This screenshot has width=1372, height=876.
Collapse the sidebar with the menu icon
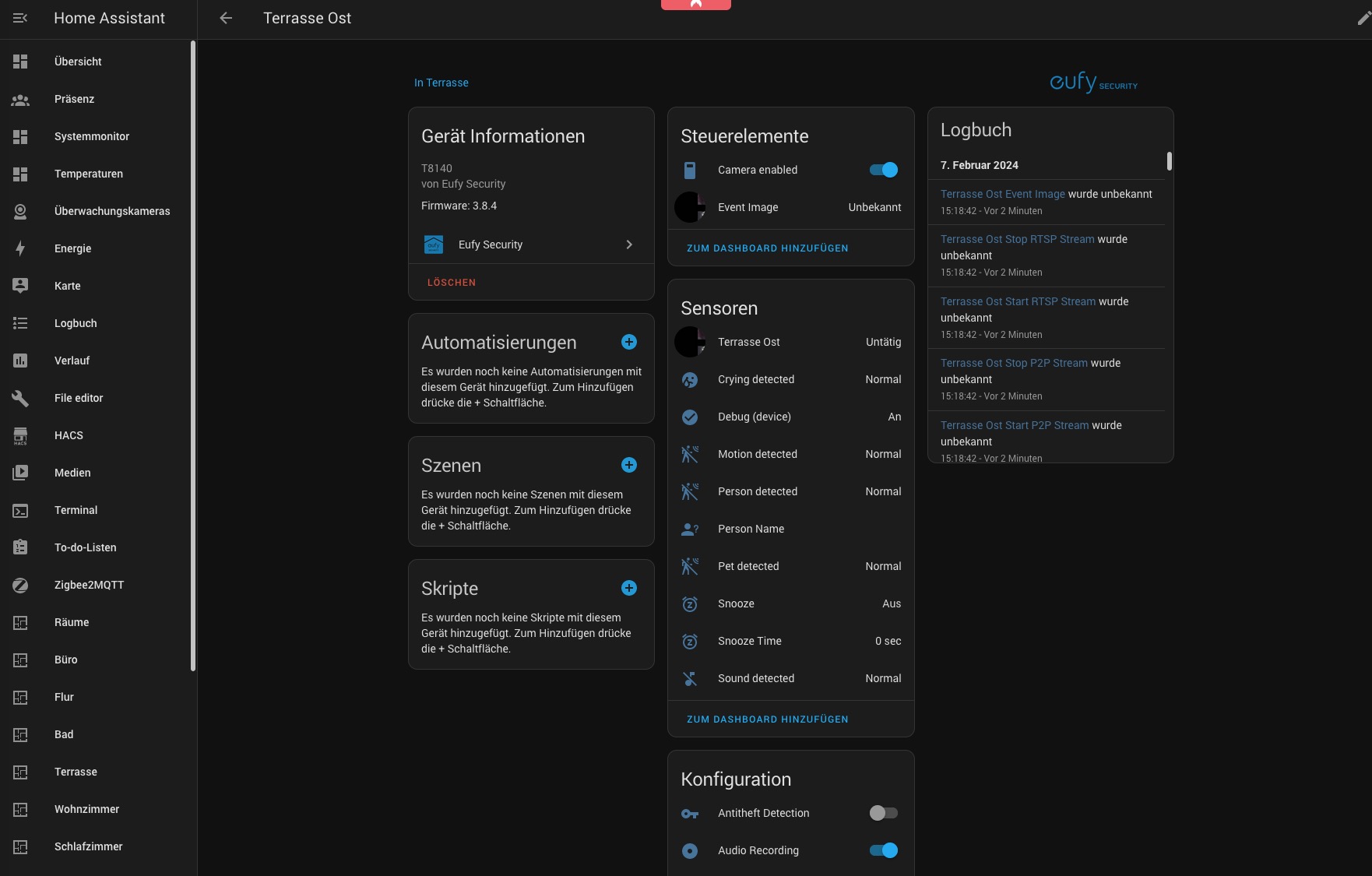pyautogui.click(x=20, y=18)
